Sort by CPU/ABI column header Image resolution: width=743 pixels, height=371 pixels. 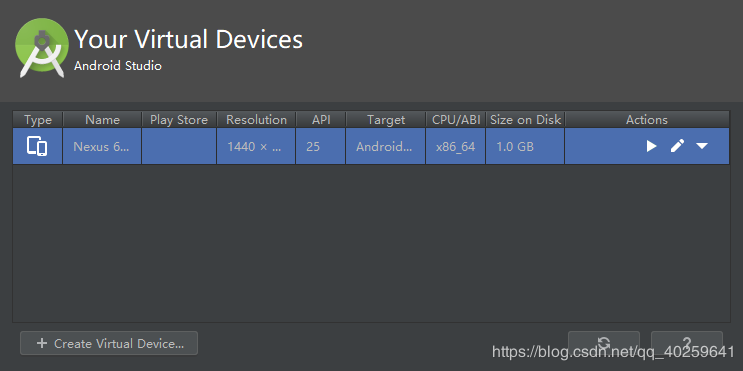coord(456,119)
